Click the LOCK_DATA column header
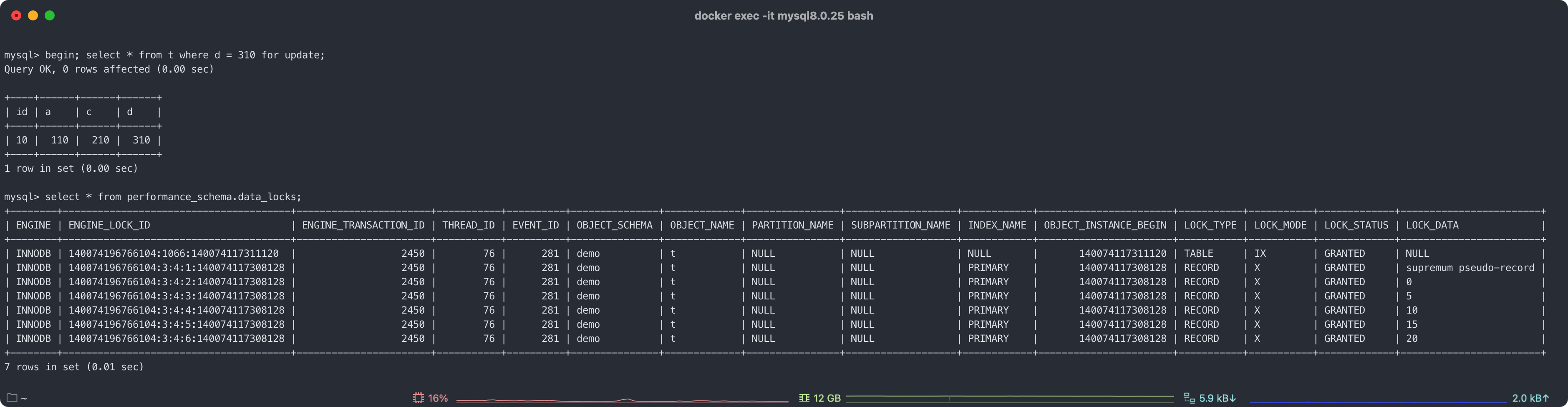The height and width of the screenshot is (407, 1568). (x=1432, y=225)
